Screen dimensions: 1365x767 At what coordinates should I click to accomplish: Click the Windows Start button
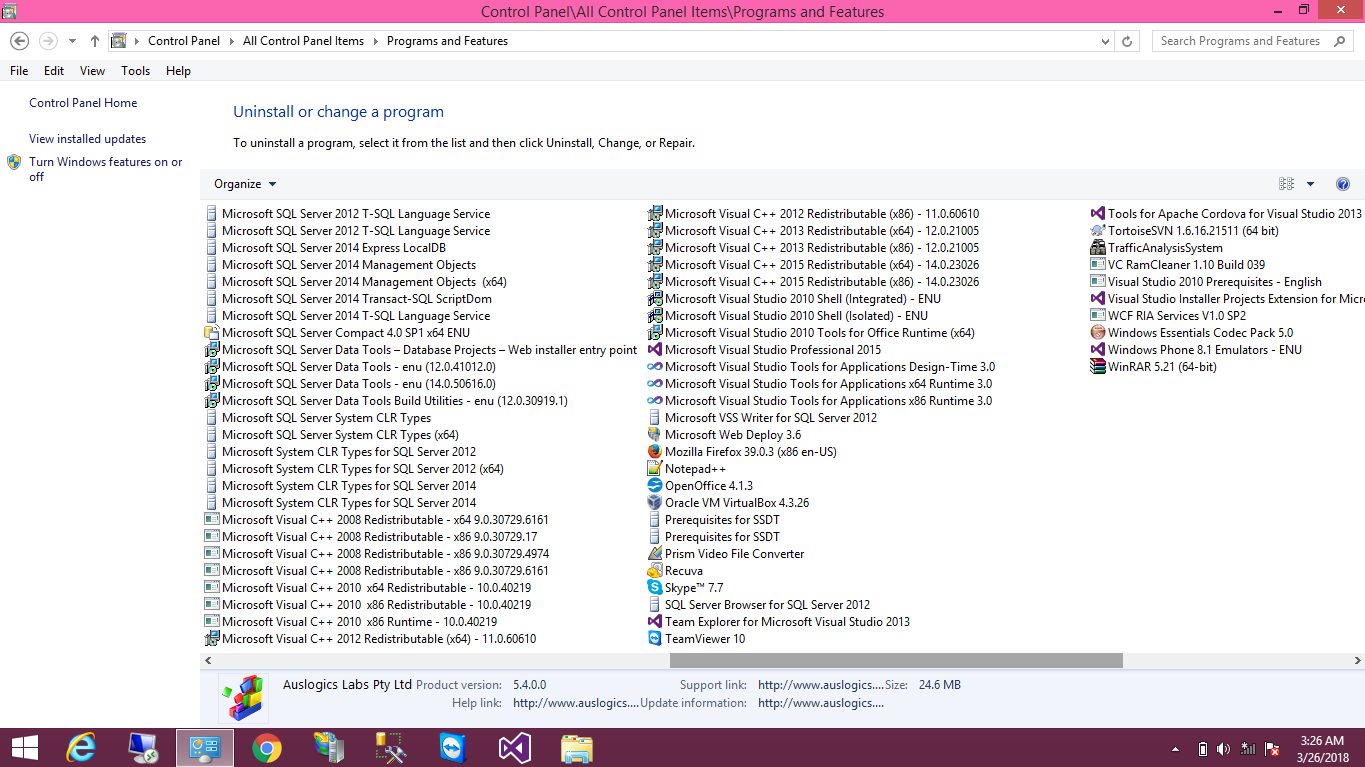[x=24, y=748]
